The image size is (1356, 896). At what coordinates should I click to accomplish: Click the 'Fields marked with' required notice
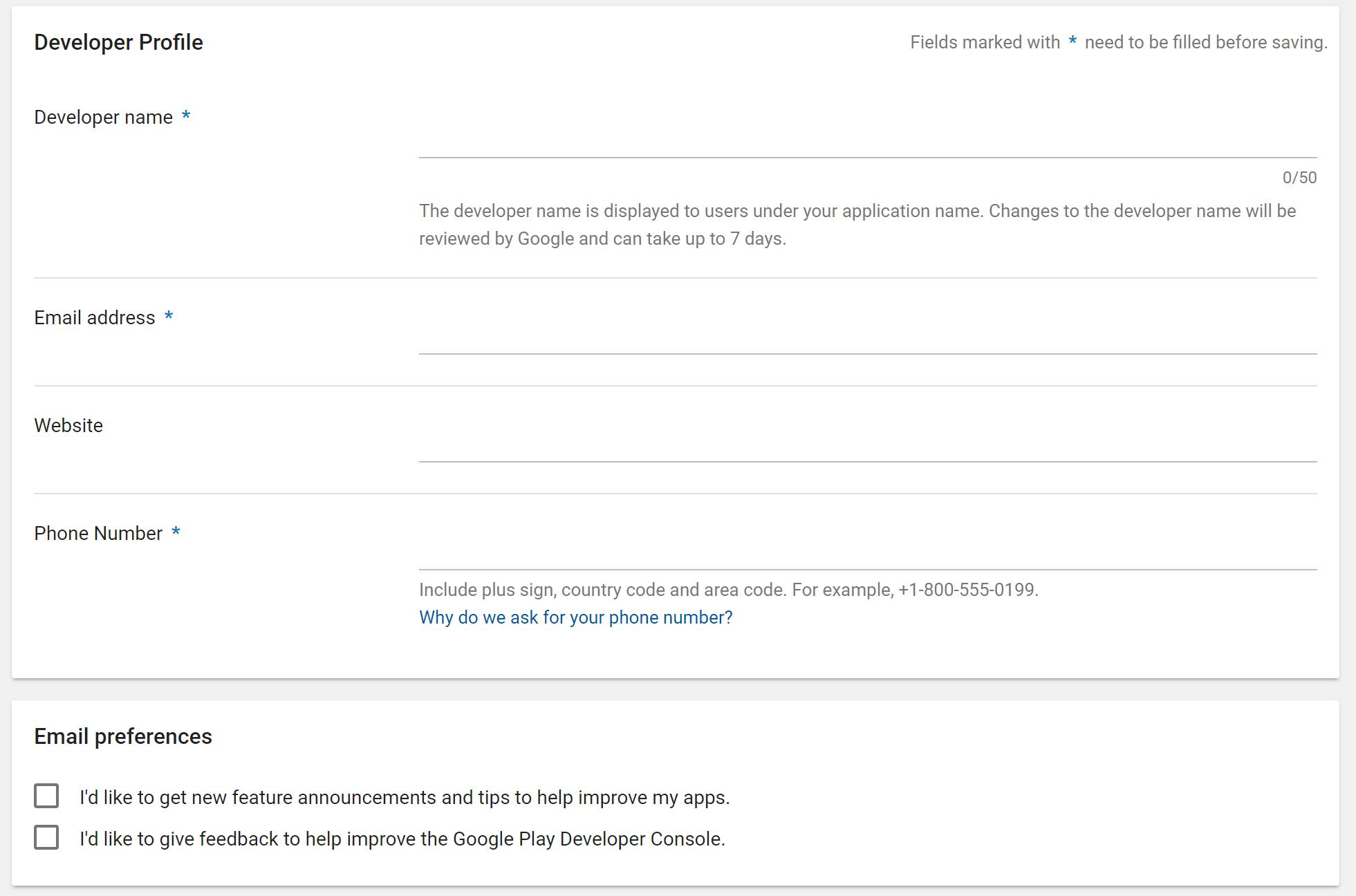[1118, 42]
